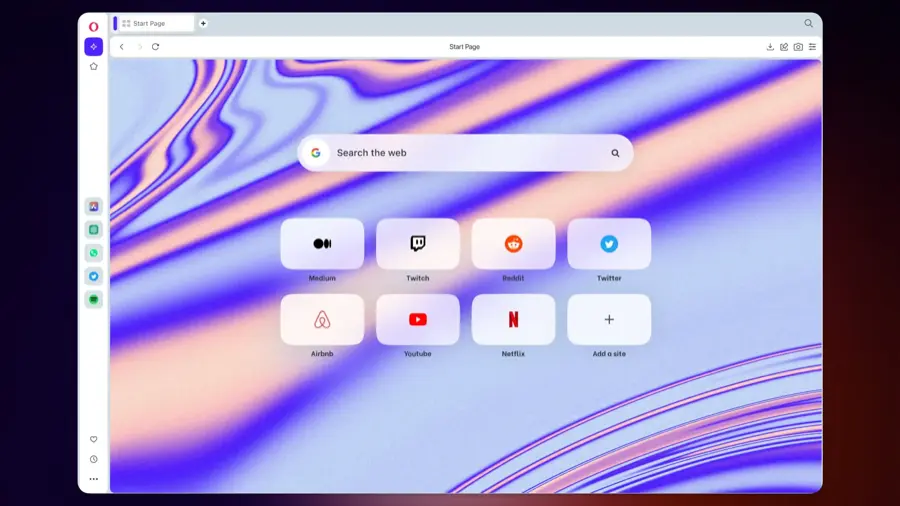Open a new tab with the plus button

pos(203,24)
